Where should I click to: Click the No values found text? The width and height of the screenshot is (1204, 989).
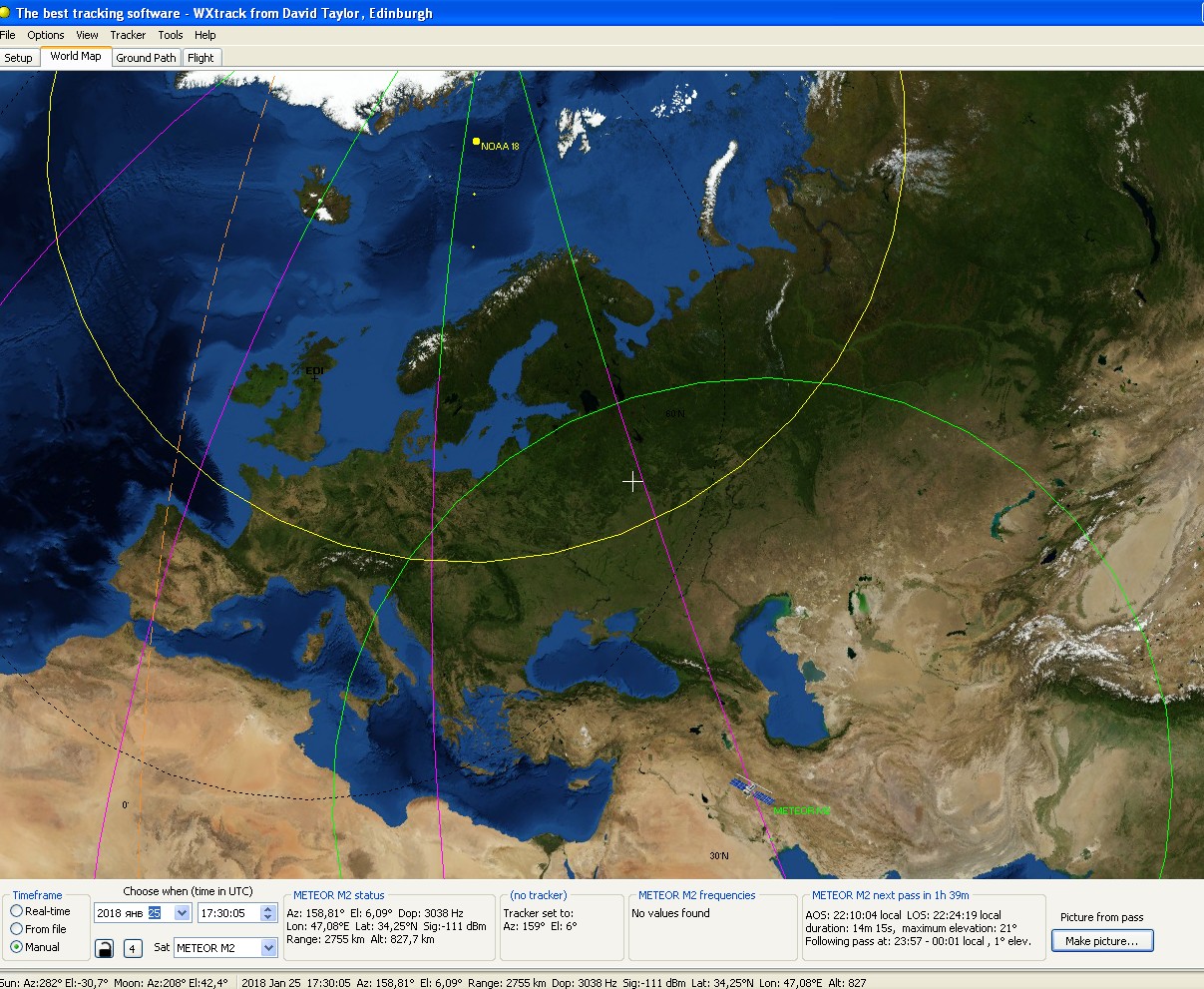click(x=670, y=913)
